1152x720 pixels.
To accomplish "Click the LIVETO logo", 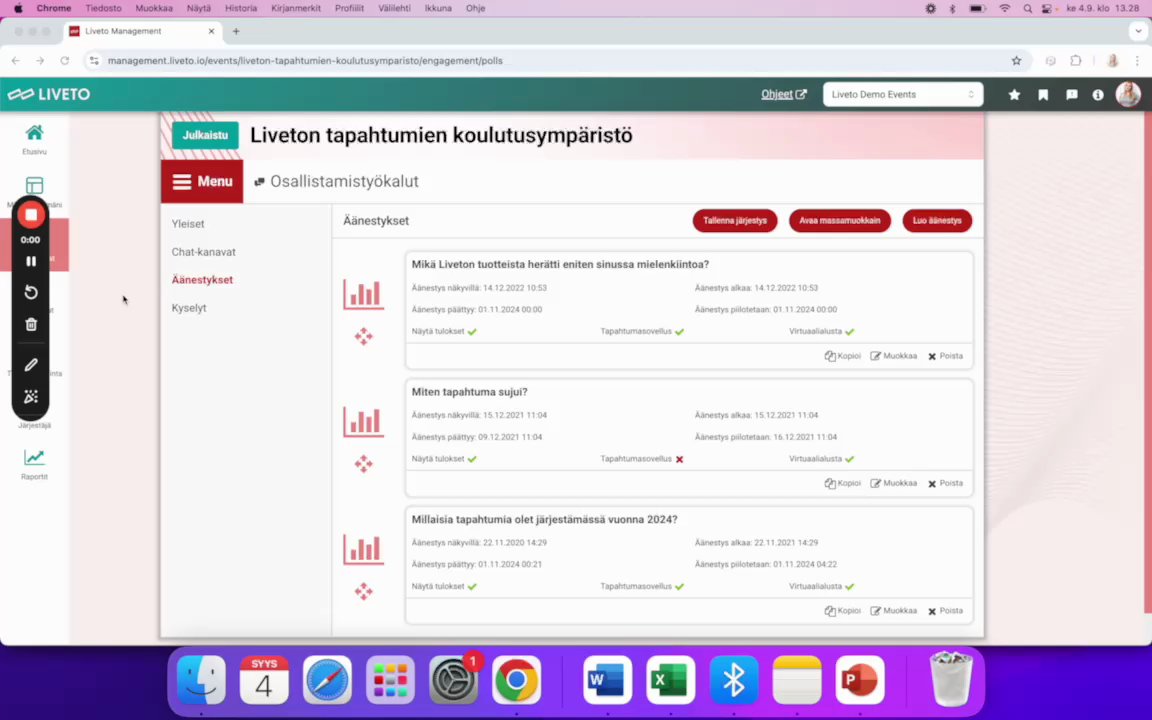I will pos(48,94).
